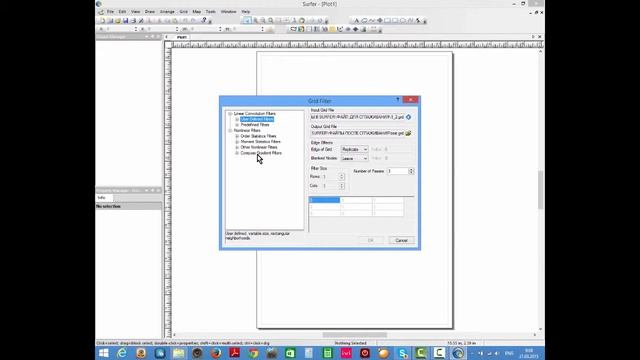Click the Number of Passes input field

click(398, 171)
